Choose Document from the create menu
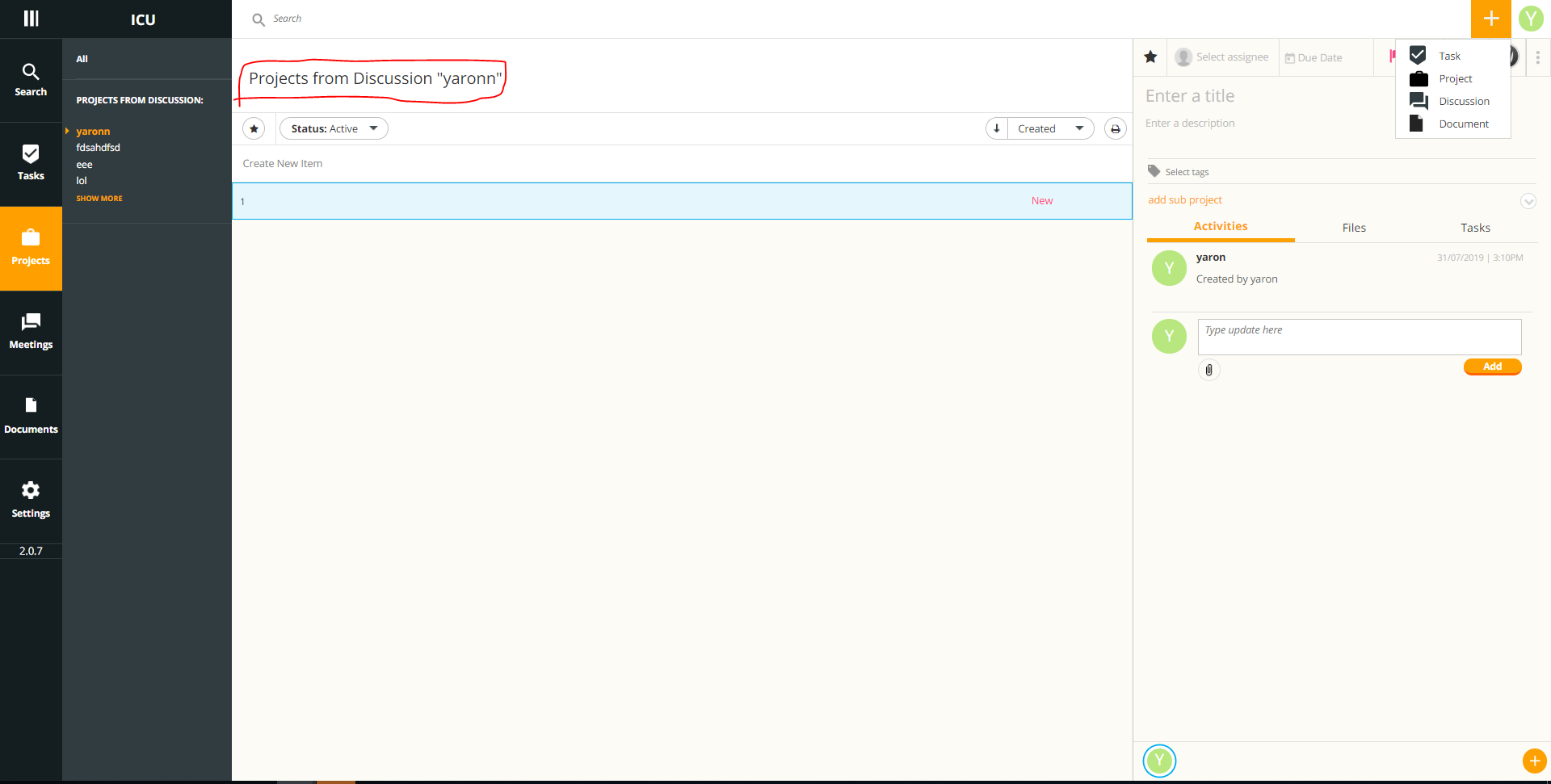 pyautogui.click(x=1453, y=124)
